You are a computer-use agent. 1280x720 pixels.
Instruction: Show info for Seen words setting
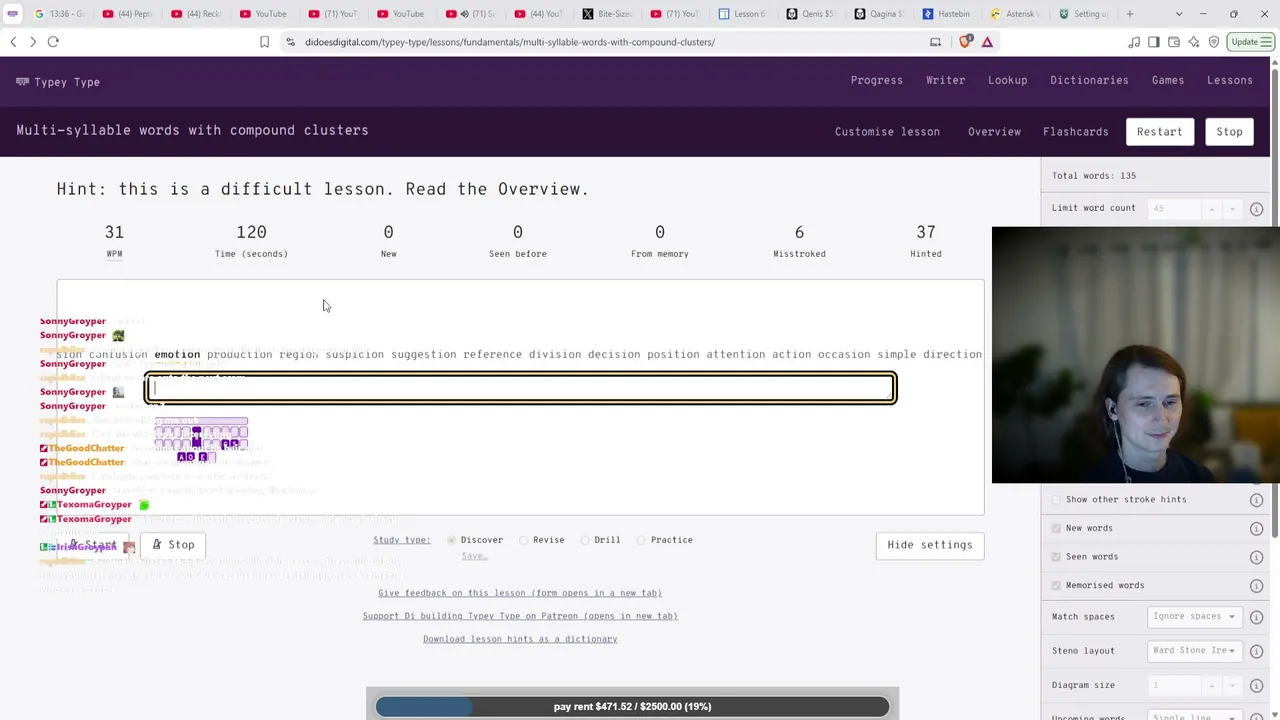(x=1256, y=557)
